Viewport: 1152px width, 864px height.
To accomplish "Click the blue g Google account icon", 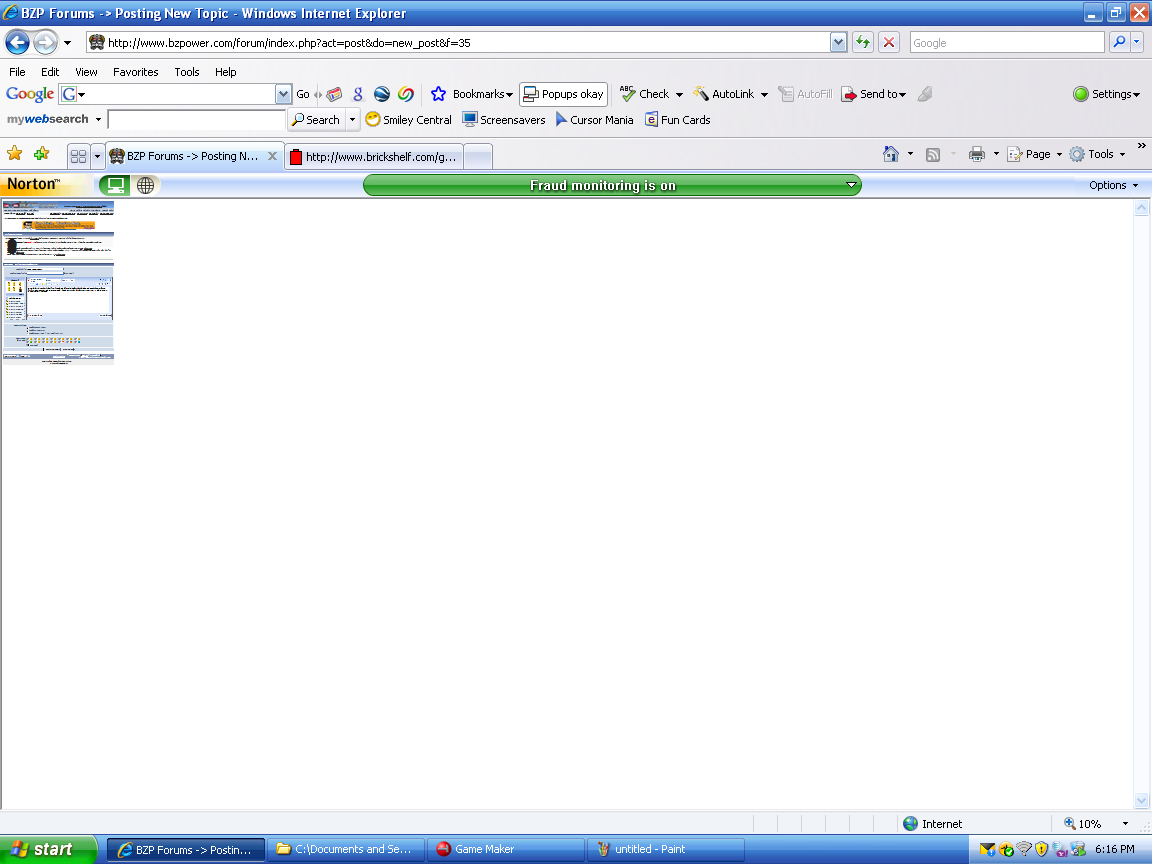I will coord(358,94).
